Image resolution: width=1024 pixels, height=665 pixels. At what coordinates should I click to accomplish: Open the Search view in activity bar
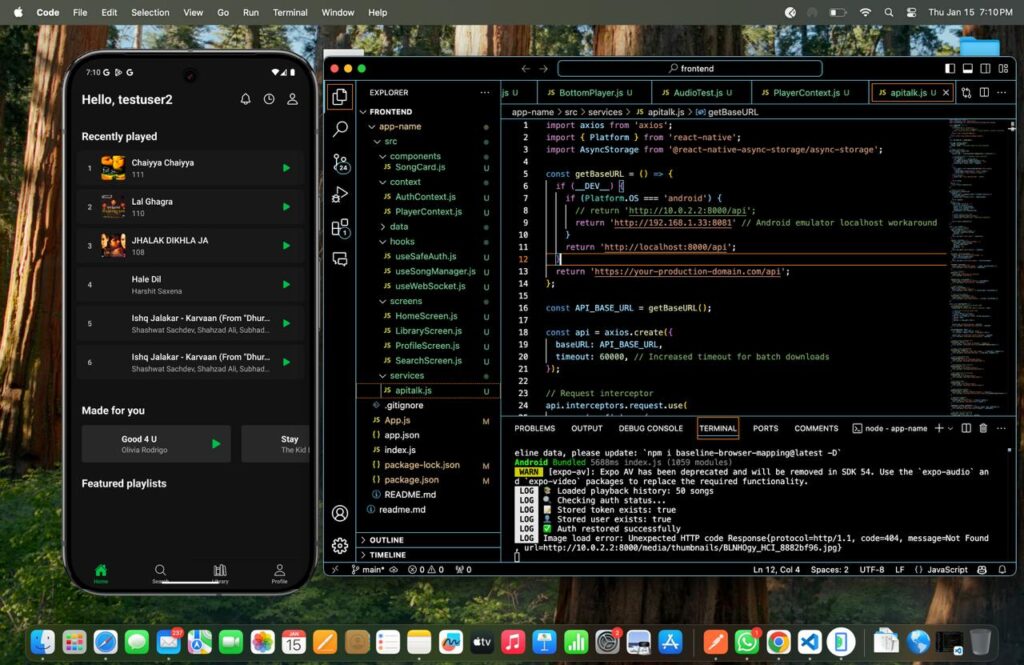coord(340,129)
